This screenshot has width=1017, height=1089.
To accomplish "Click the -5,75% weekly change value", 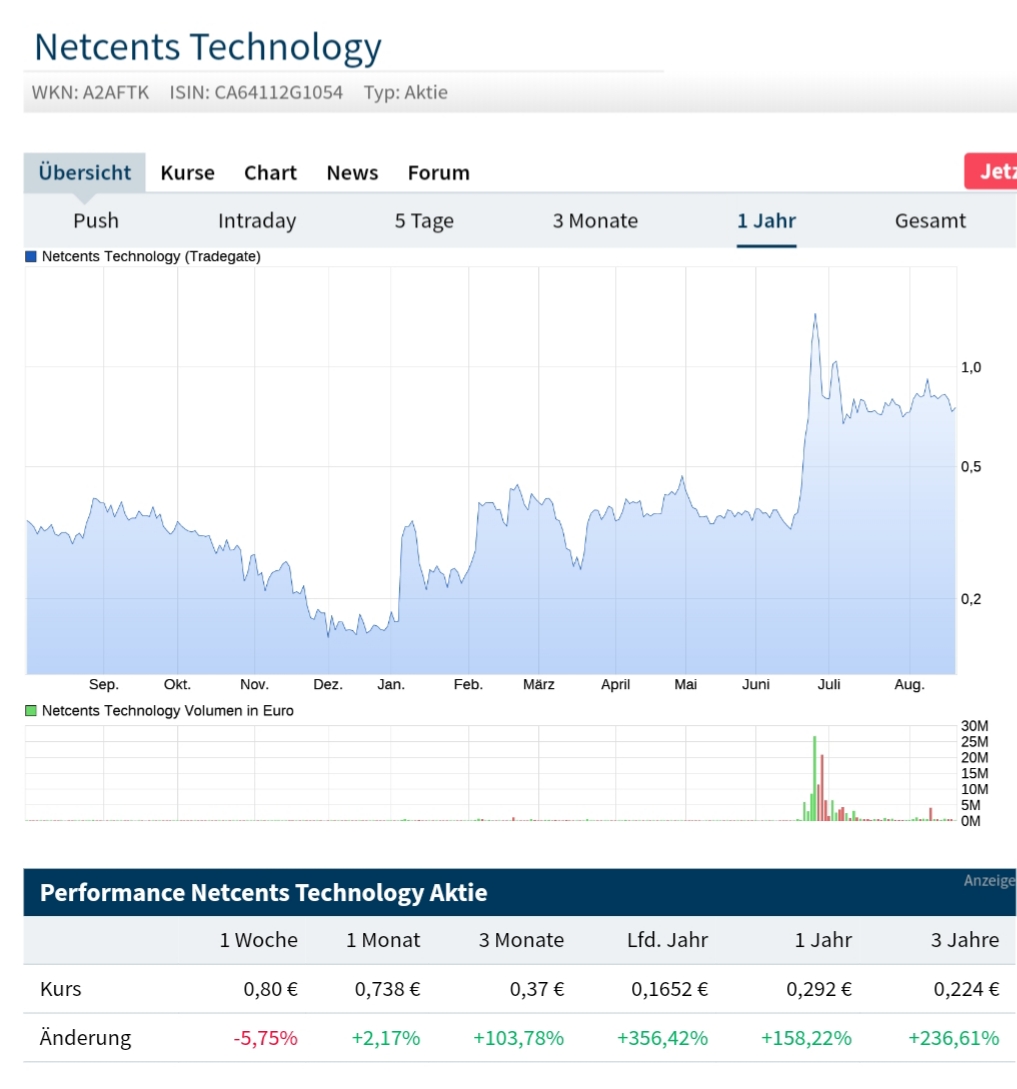I will [265, 1038].
